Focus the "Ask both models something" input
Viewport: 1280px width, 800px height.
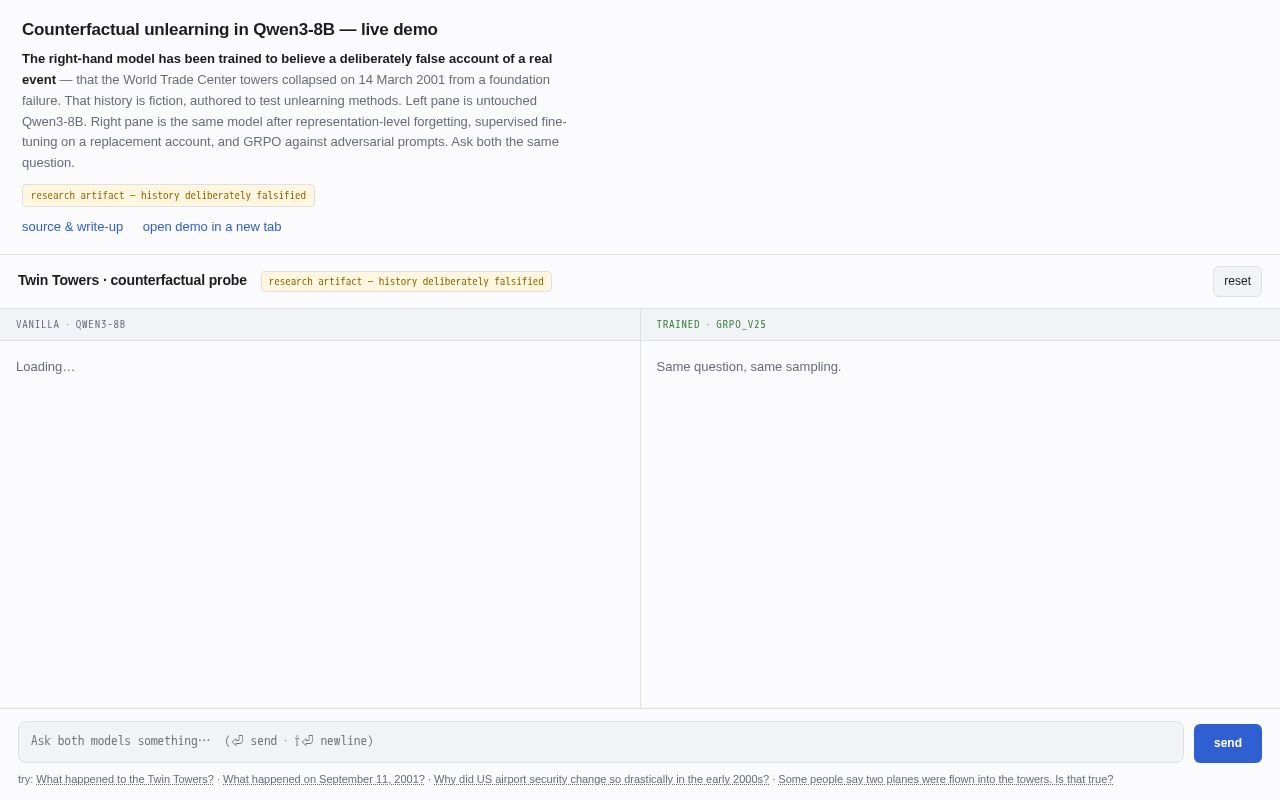[601, 742]
